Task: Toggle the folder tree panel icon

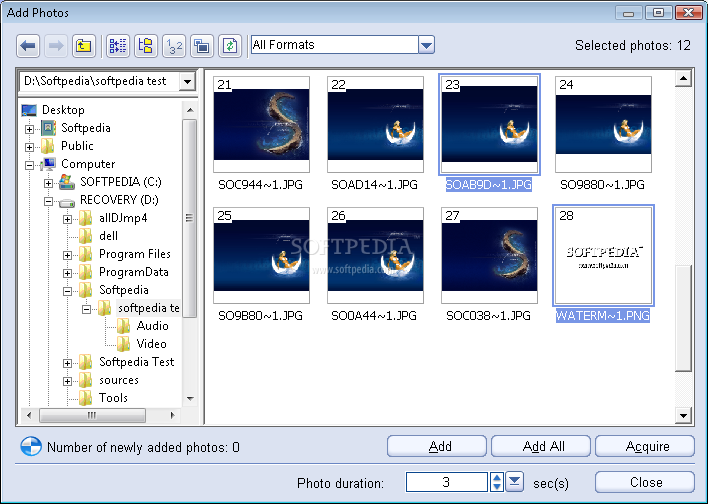Action: click(146, 46)
